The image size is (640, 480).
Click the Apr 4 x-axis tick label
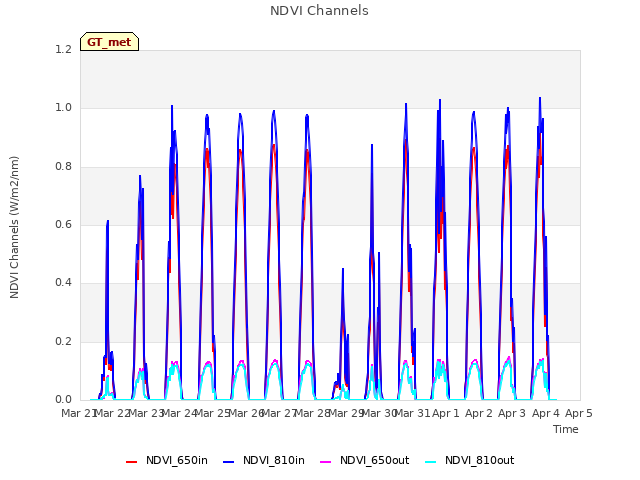pos(546,413)
